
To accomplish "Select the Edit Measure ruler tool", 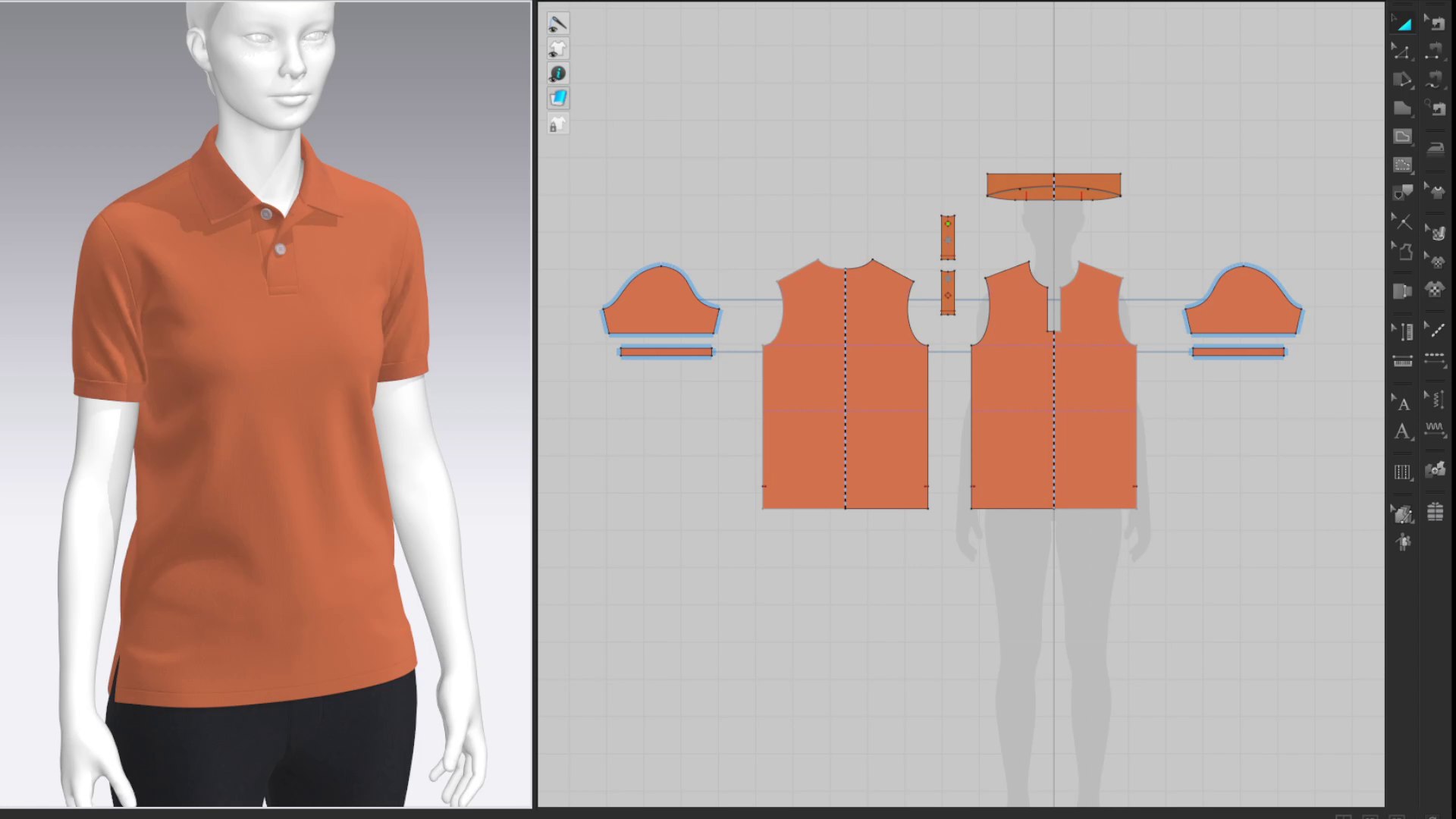I will coord(1401,331).
